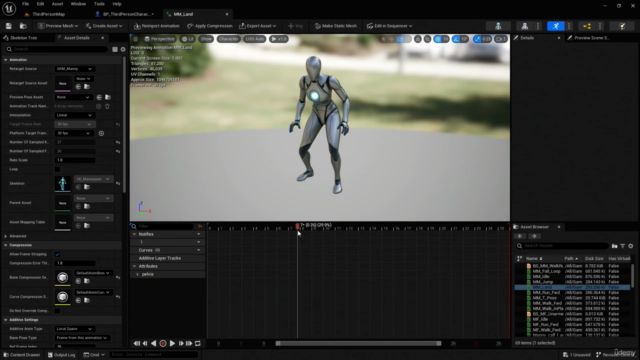
Task: Click the Asset Details grid view icon
Action: (115, 49)
